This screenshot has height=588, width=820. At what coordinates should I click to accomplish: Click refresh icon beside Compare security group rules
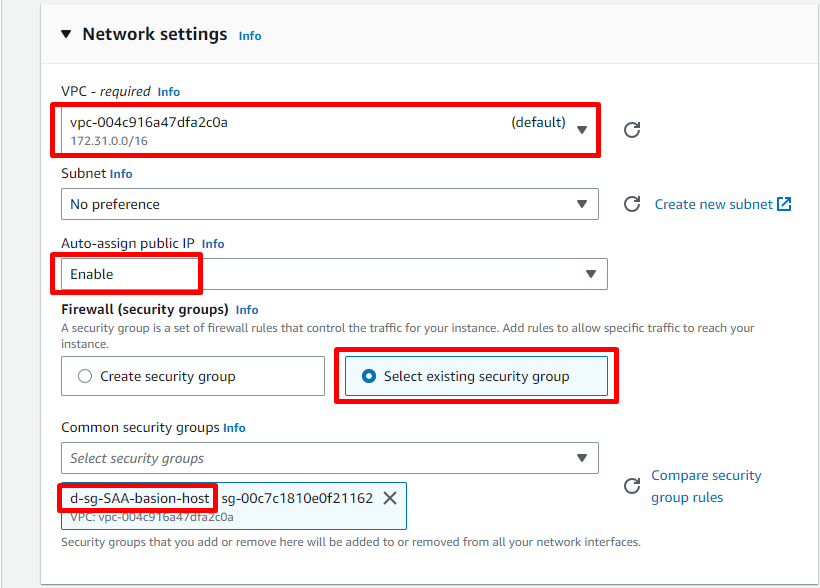(632, 486)
